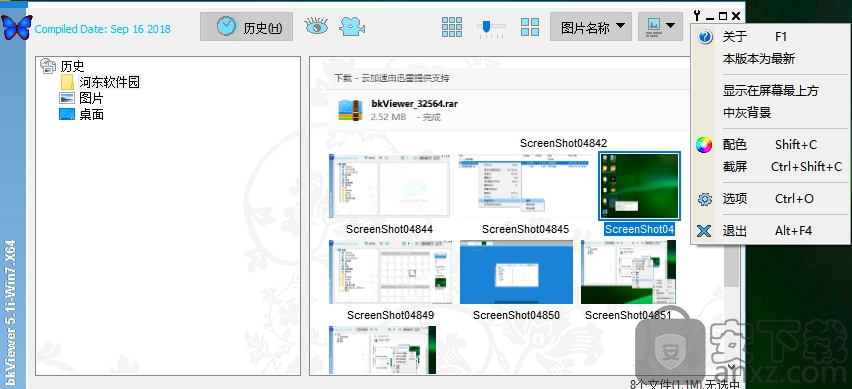852x389 pixels.
Task: Click the wrench settings menu icon
Action: [698, 16]
